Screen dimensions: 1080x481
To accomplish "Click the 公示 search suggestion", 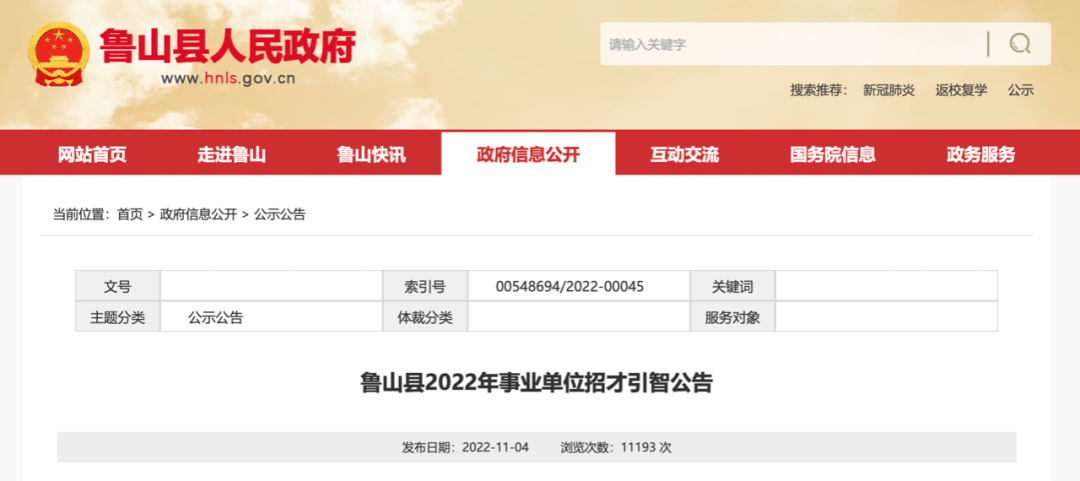I will tap(1021, 90).
